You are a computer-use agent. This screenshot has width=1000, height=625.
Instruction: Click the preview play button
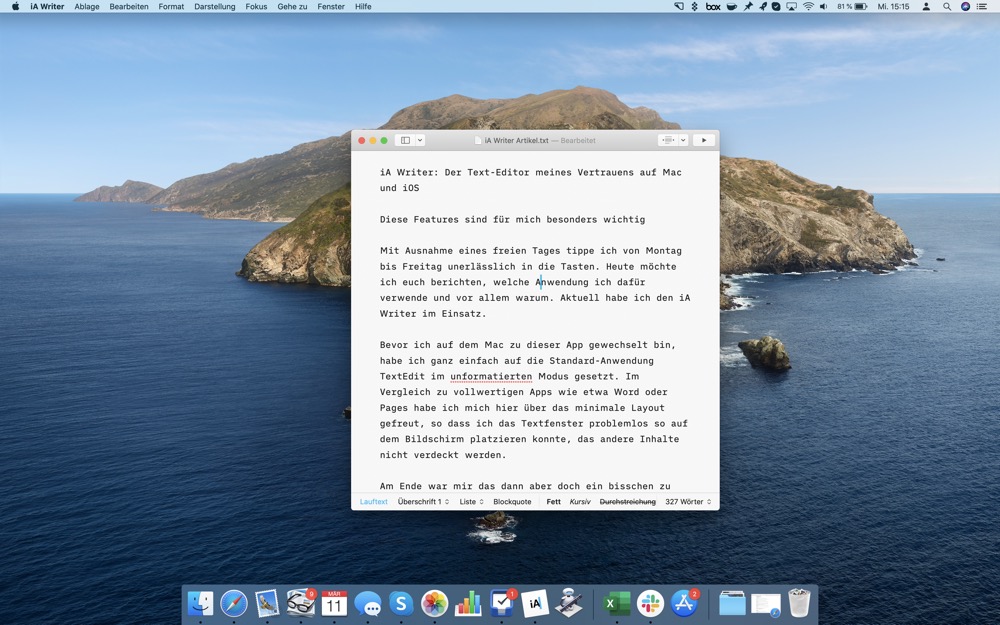click(x=704, y=141)
